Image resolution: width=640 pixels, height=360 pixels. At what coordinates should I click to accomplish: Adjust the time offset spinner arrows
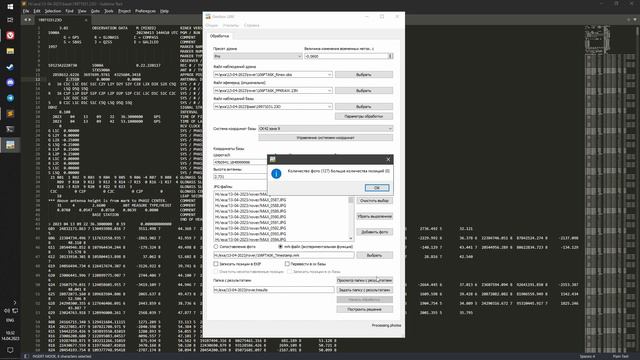pyautogui.click(x=390, y=56)
